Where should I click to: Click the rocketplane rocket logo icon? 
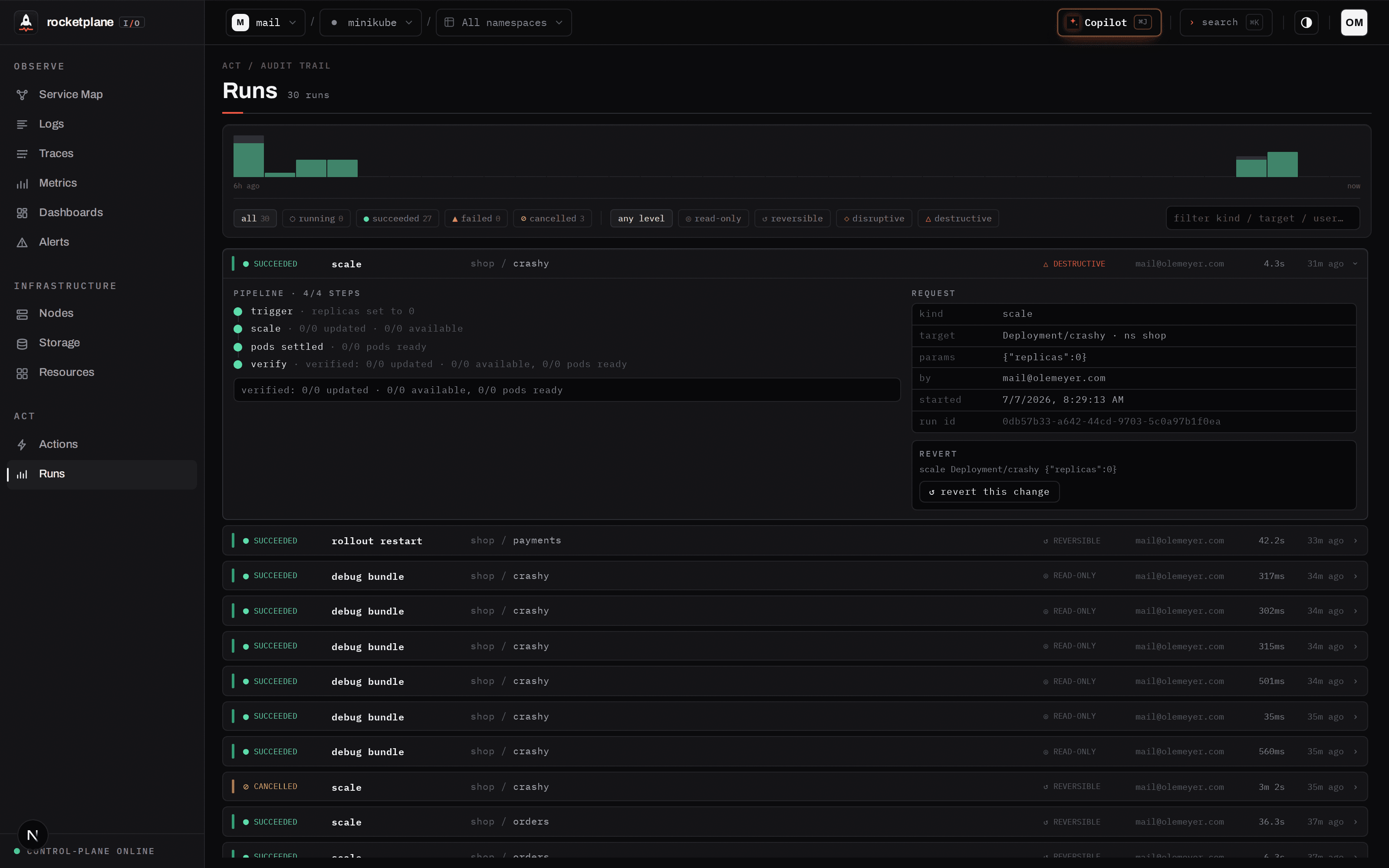pyautogui.click(x=26, y=23)
